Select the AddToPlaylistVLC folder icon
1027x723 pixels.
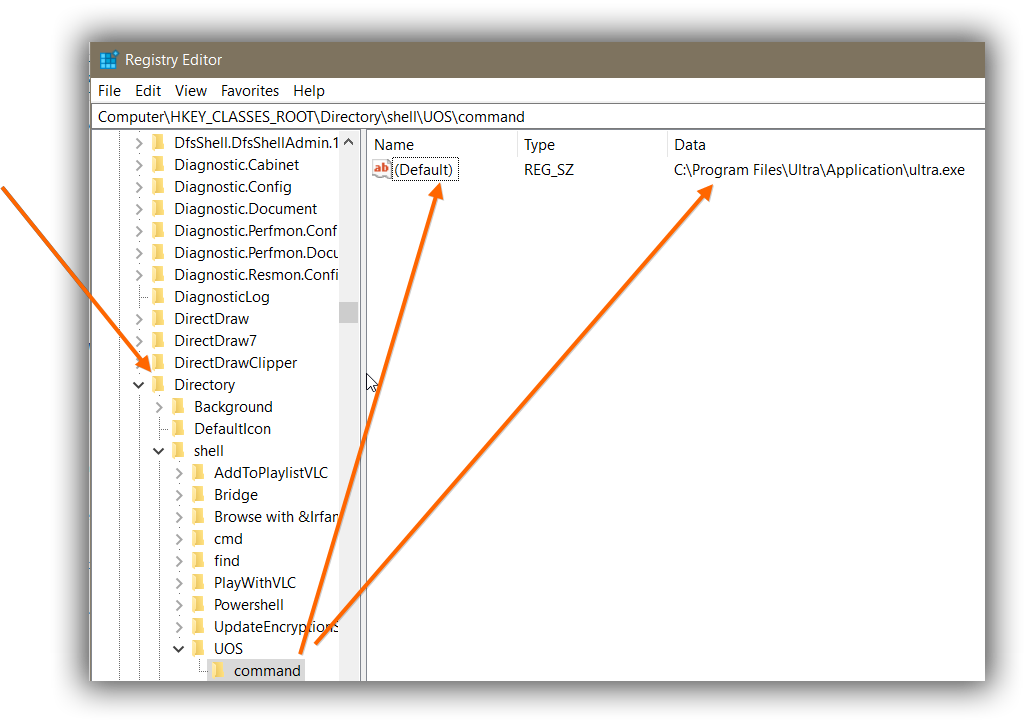pyautogui.click(x=198, y=473)
